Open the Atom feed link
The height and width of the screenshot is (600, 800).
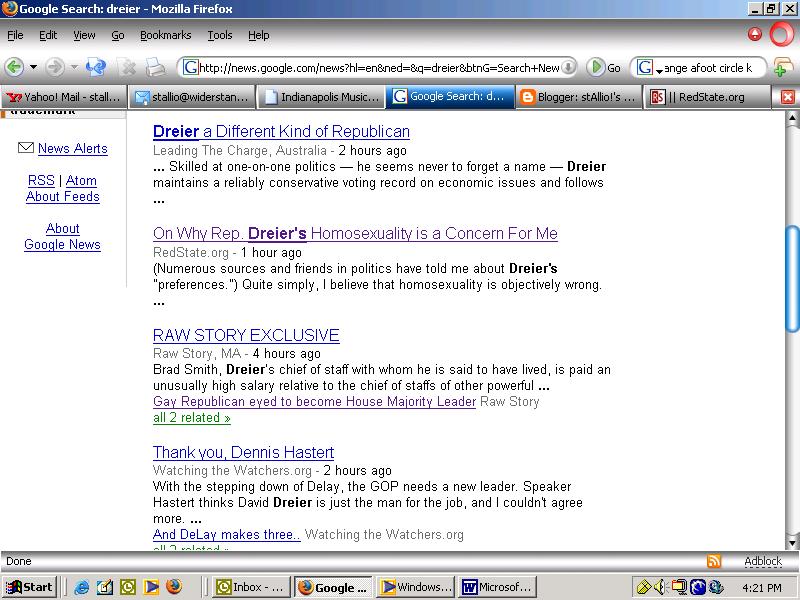81,181
